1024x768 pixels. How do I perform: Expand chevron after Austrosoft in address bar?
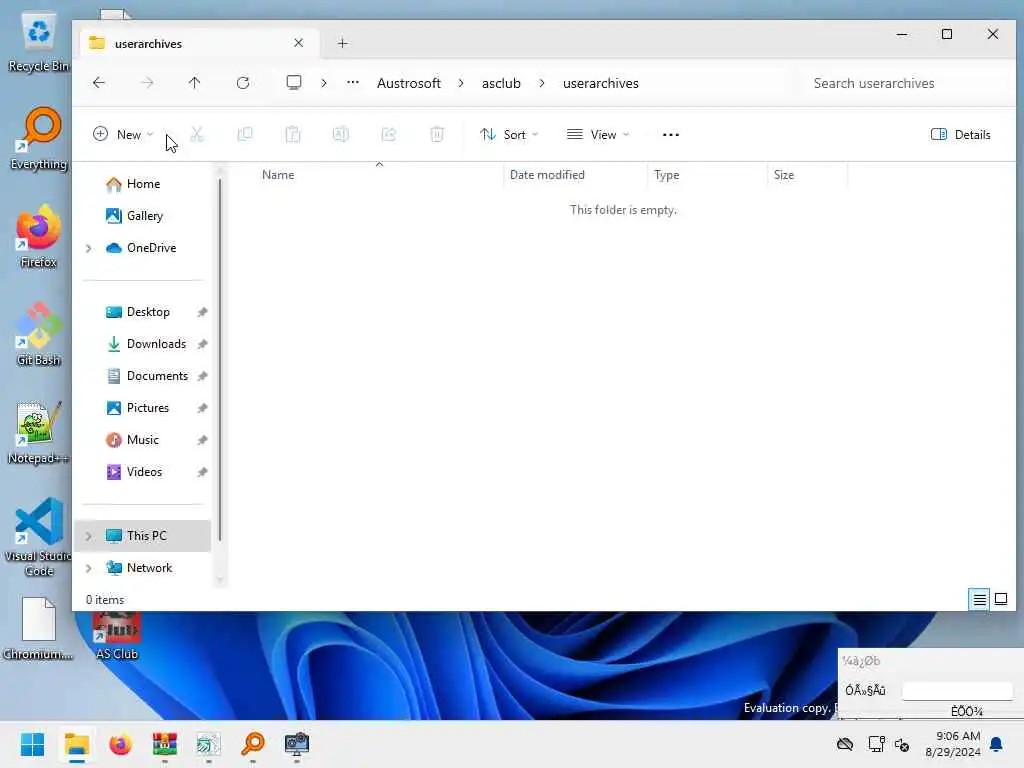click(461, 83)
